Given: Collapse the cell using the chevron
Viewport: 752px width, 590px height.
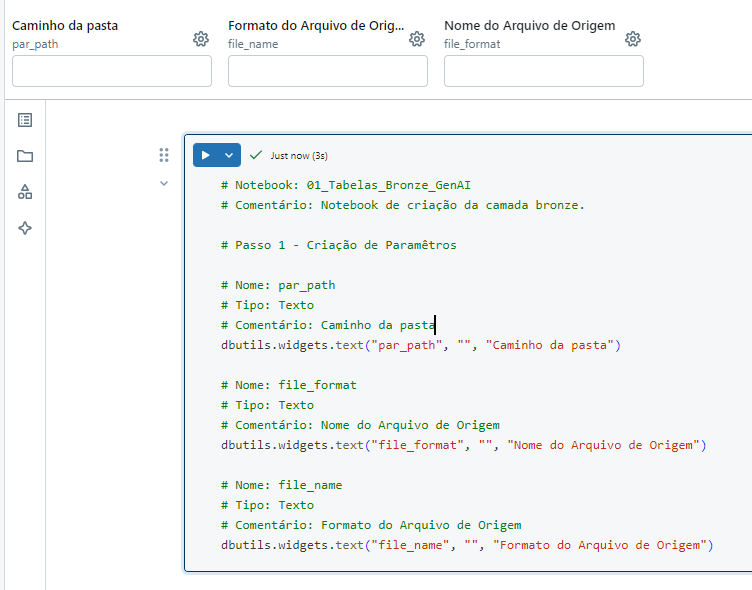Looking at the screenshot, I should click(x=164, y=183).
